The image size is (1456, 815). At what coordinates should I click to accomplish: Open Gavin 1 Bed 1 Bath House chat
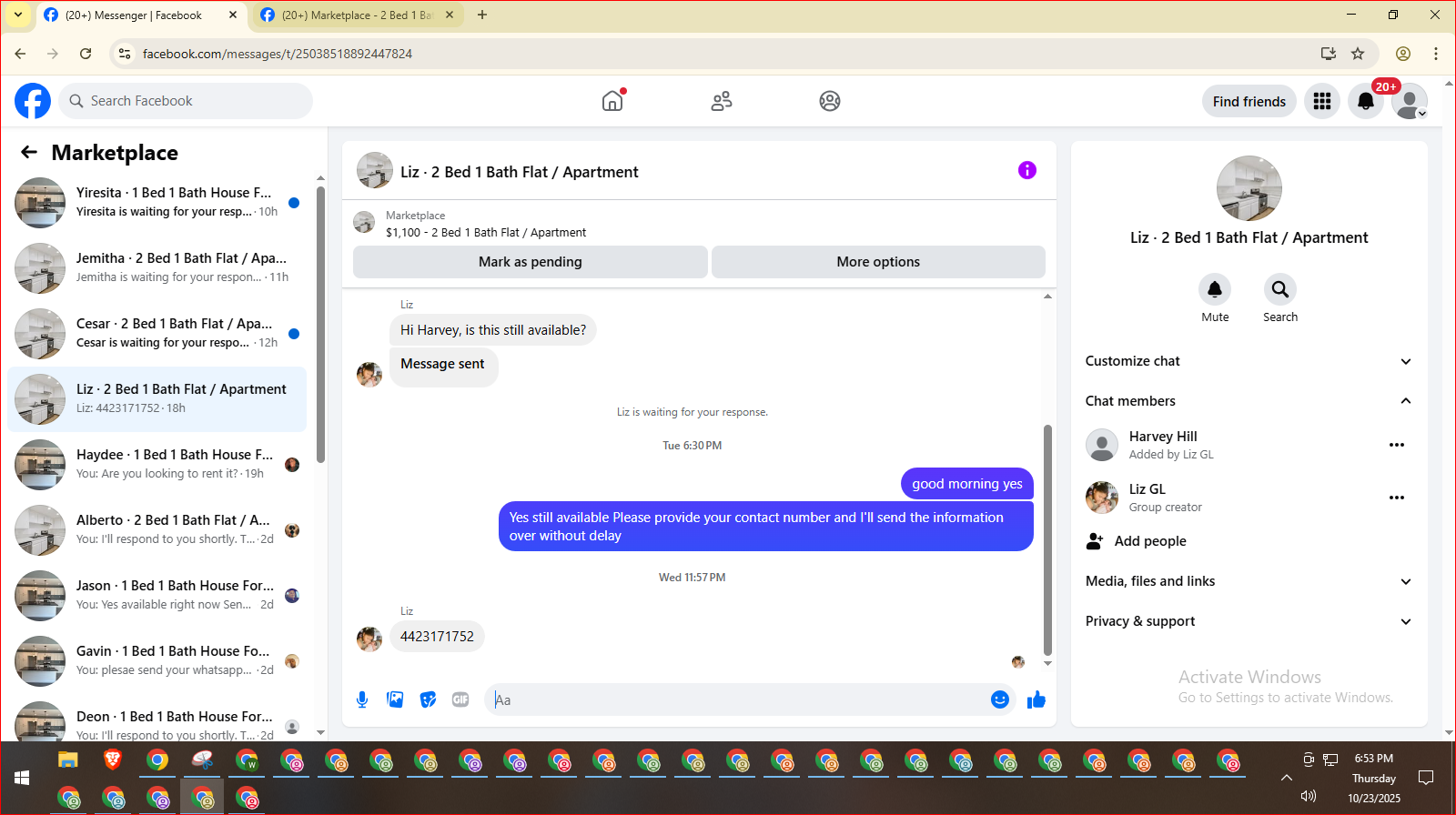157,660
